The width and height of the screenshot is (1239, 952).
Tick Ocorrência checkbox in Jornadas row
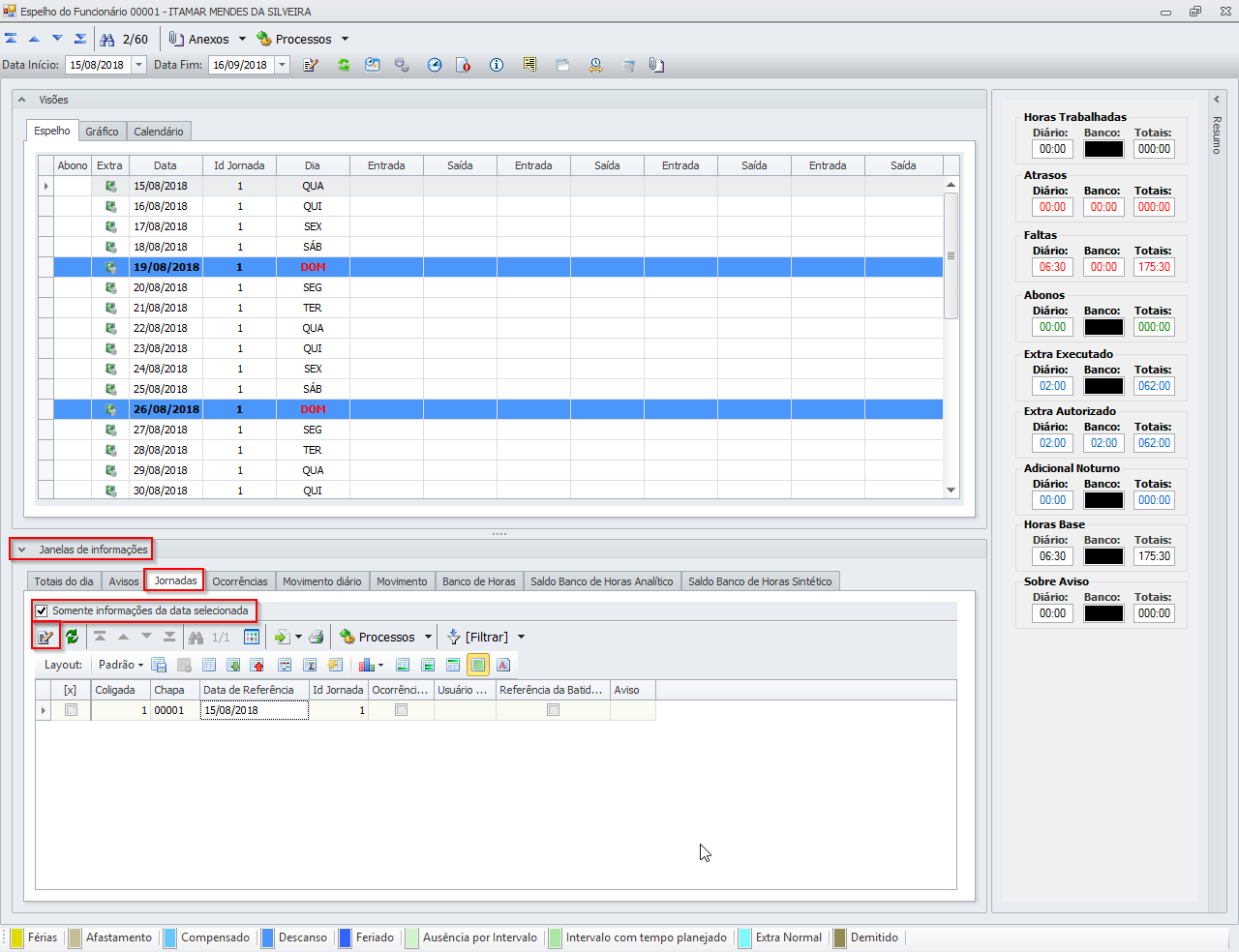tap(401, 709)
